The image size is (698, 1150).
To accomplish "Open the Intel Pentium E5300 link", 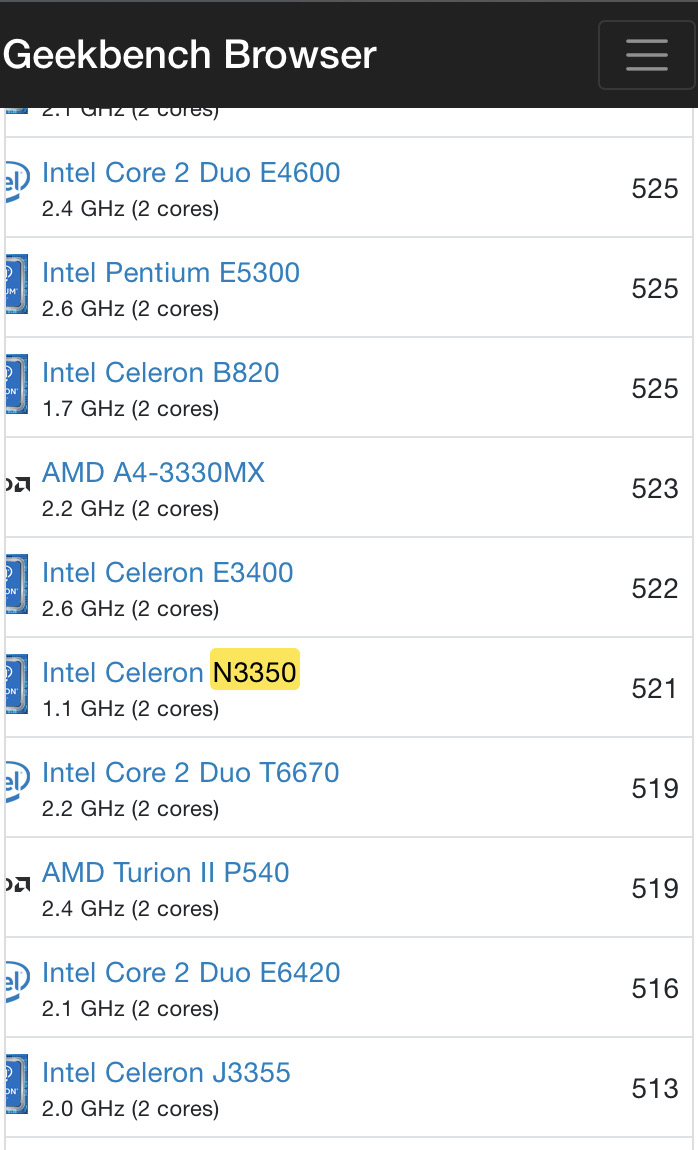I will 171,273.
